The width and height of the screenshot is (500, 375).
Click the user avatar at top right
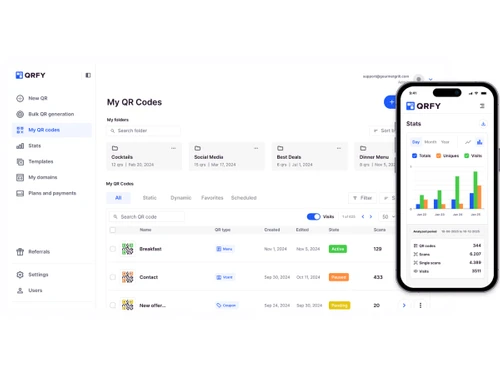coord(418,79)
